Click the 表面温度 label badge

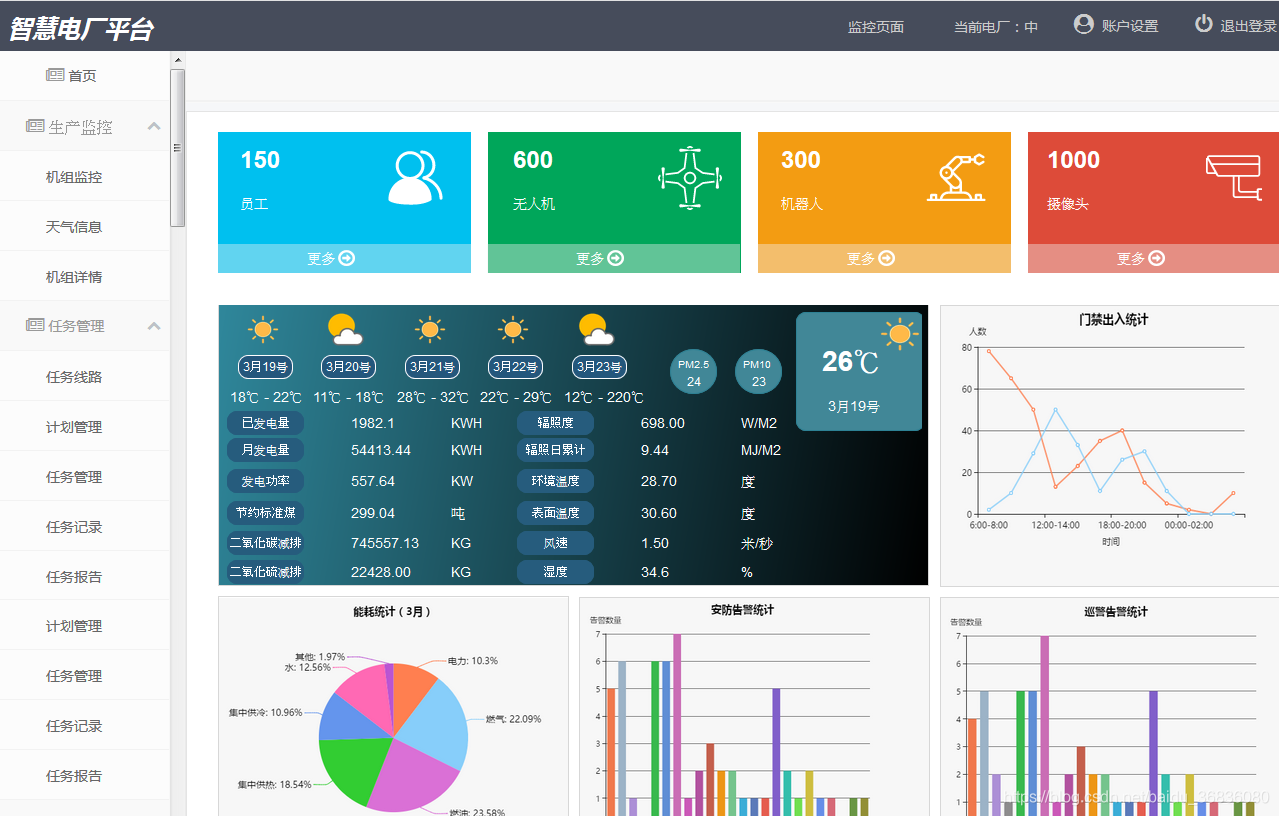(555, 513)
